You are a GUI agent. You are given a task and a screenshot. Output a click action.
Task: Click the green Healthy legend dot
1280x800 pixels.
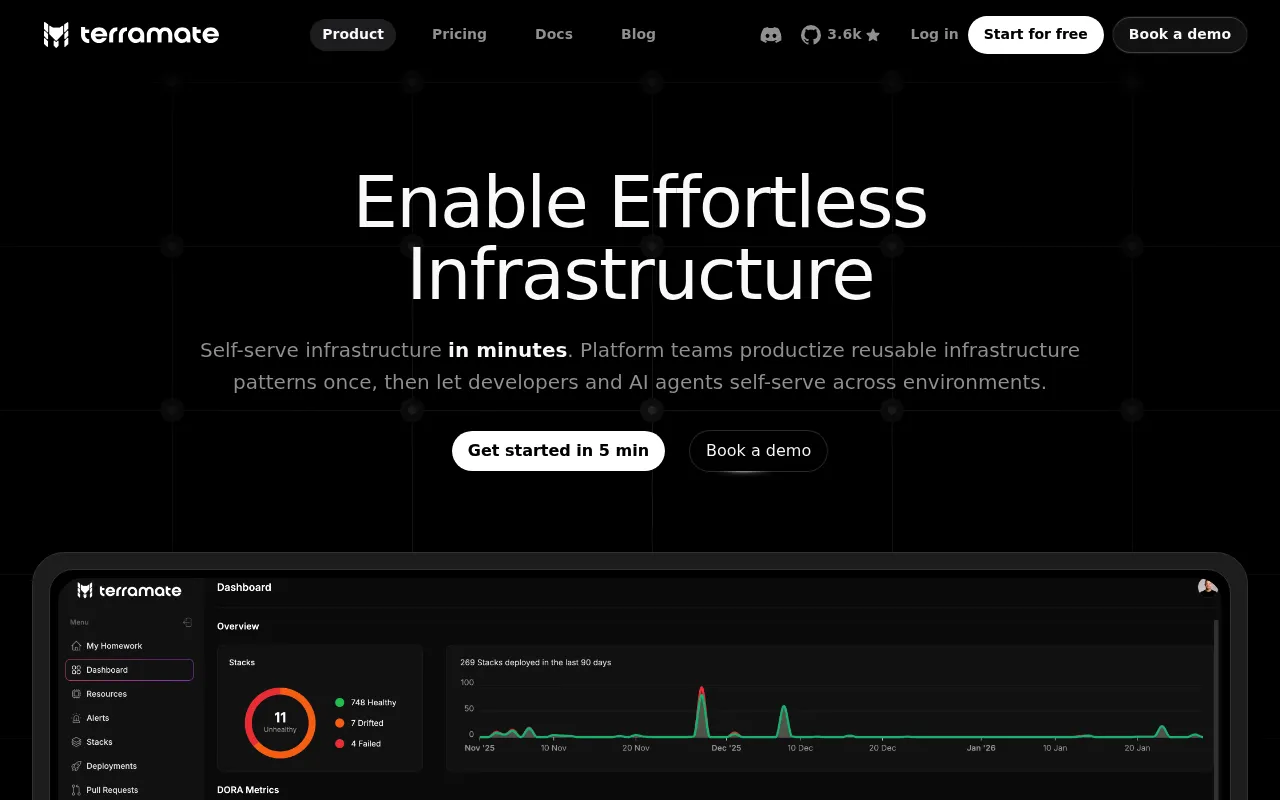[340, 702]
